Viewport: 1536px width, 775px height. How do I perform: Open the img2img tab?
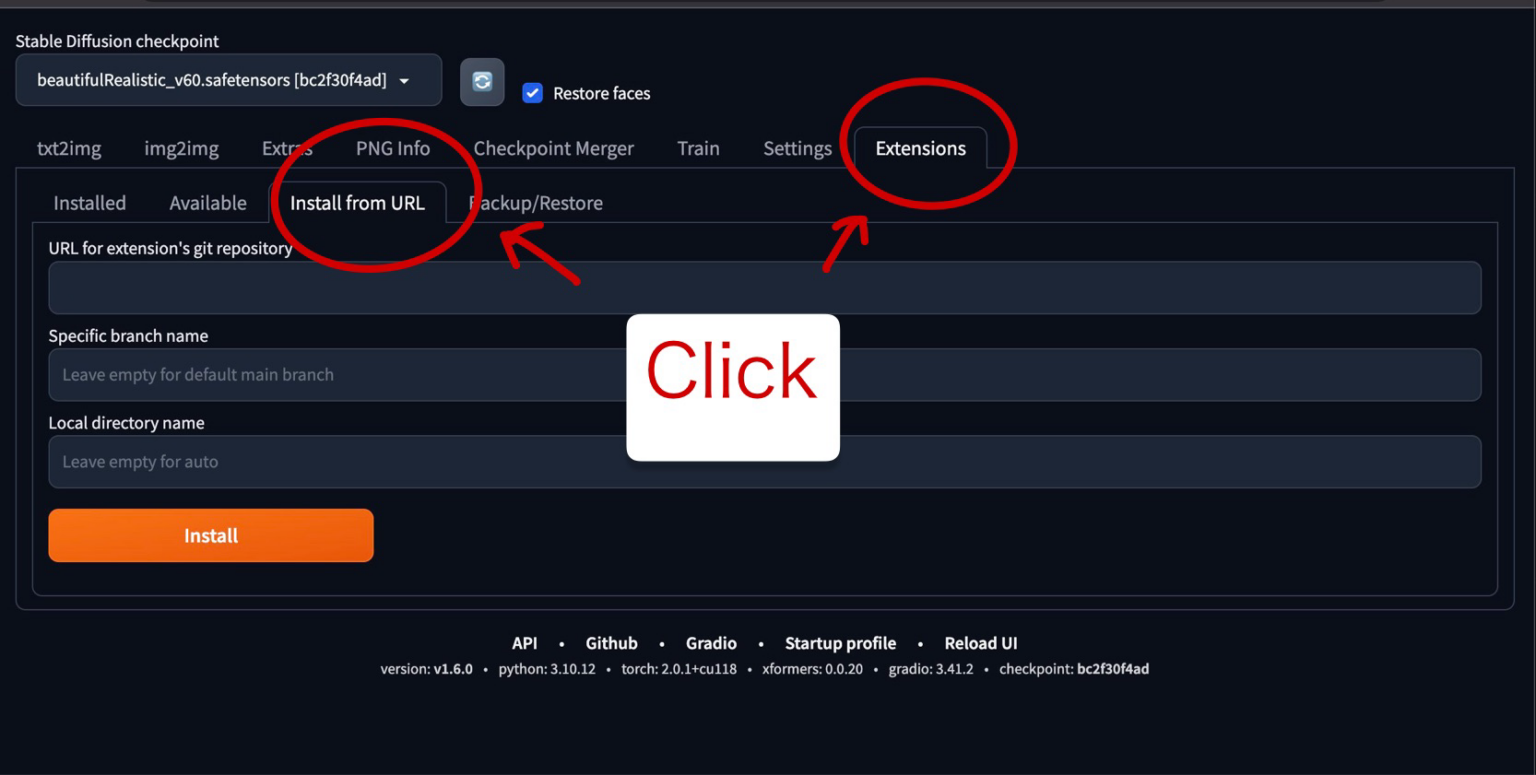point(181,148)
